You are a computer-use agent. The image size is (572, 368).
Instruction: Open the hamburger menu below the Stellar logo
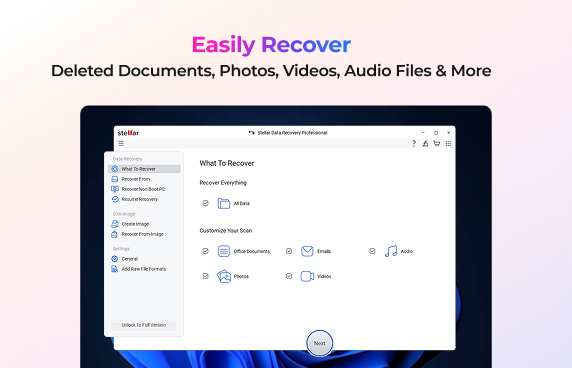tap(121, 143)
